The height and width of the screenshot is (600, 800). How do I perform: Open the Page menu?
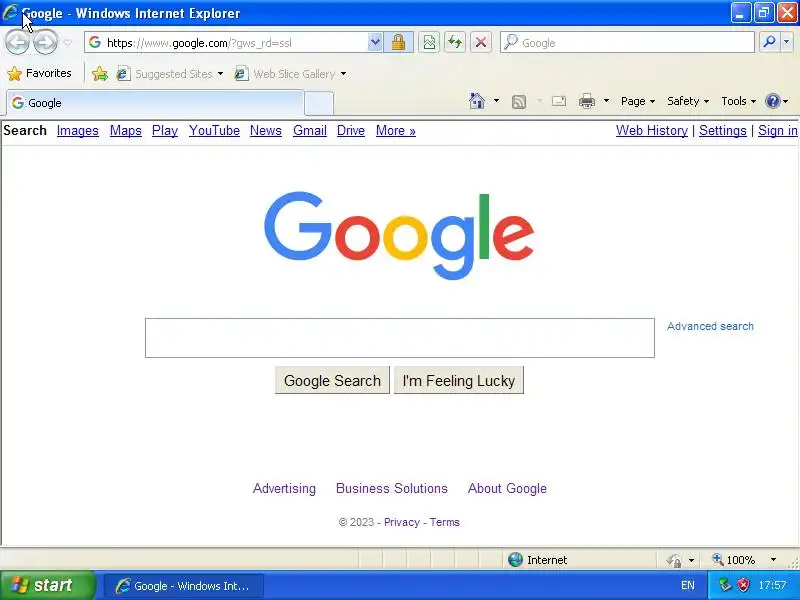pos(638,101)
